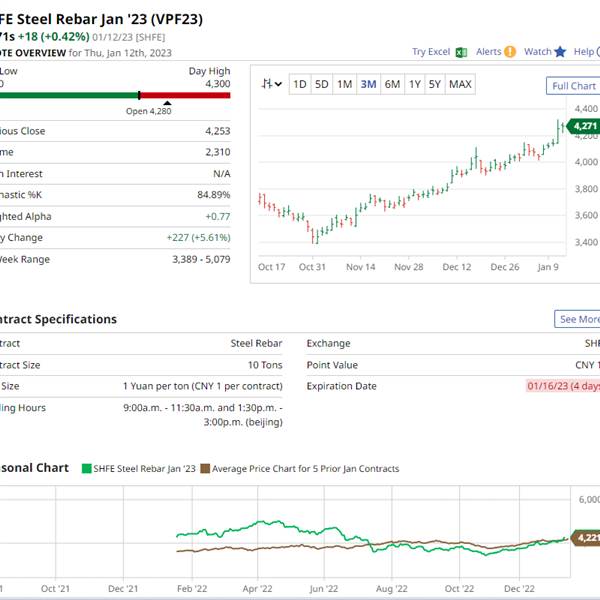This screenshot has height=600, width=600.
Task: Click the Excel icon beside Try Excel
Action: (x=461, y=52)
